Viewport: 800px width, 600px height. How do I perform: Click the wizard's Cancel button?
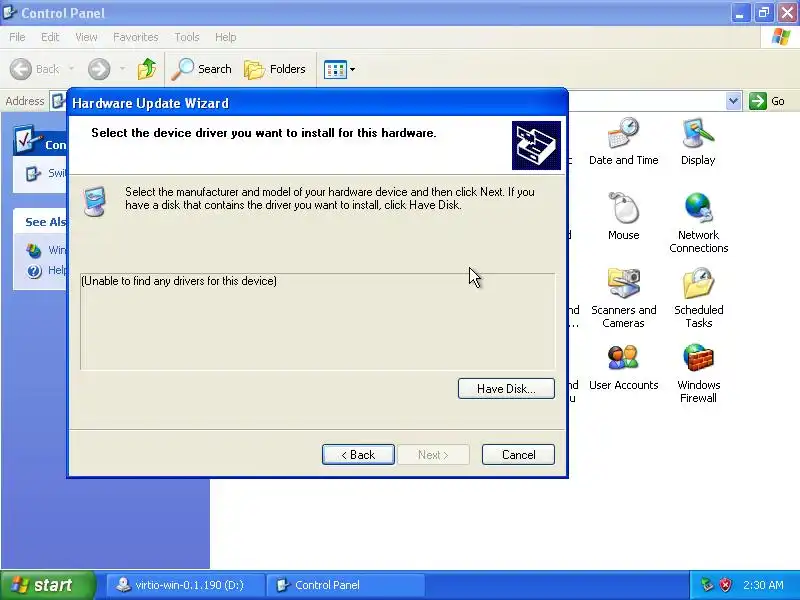coord(518,454)
